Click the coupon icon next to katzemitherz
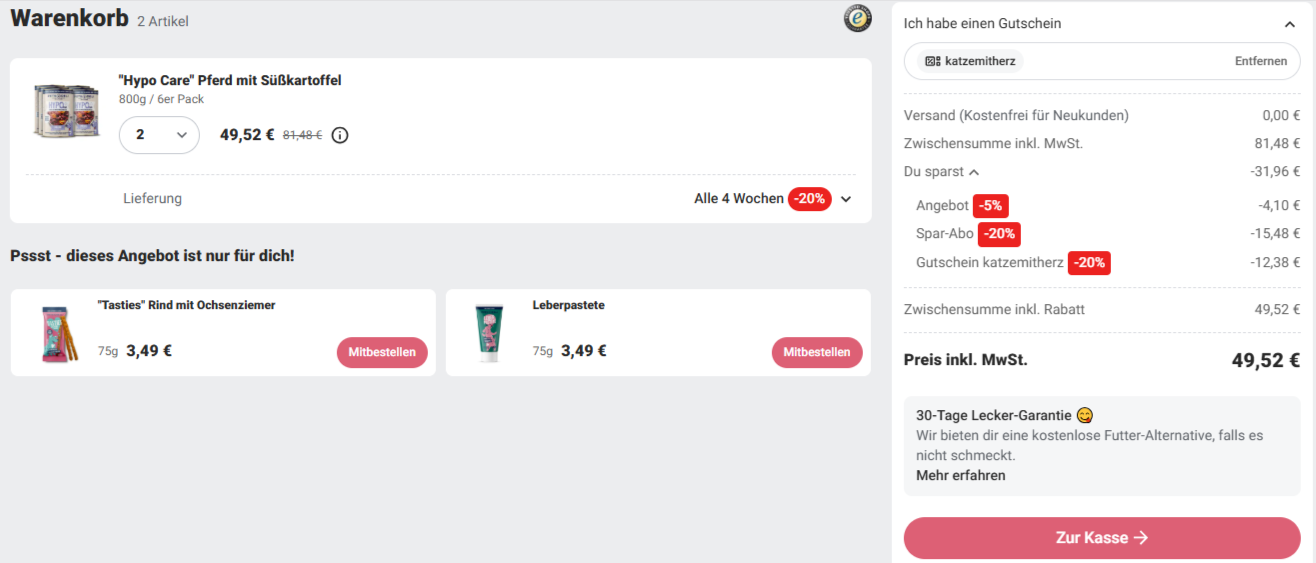 click(x=932, y=61)
